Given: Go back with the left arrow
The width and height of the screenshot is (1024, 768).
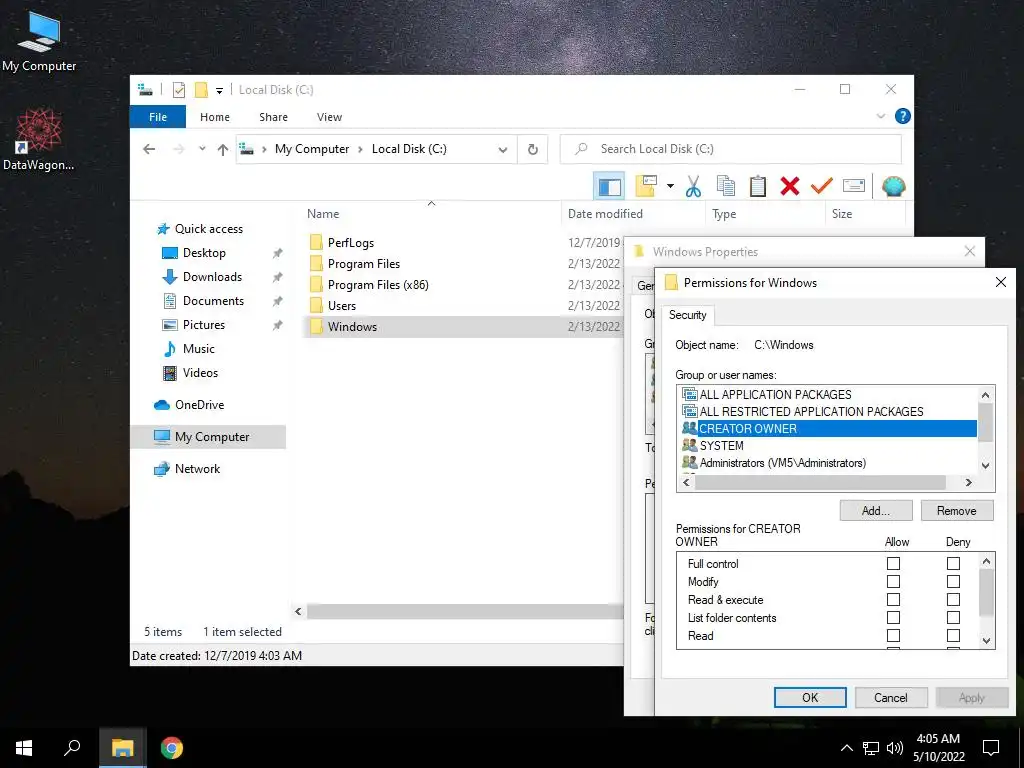Looking at the screenshot, I should click(149, 150).
